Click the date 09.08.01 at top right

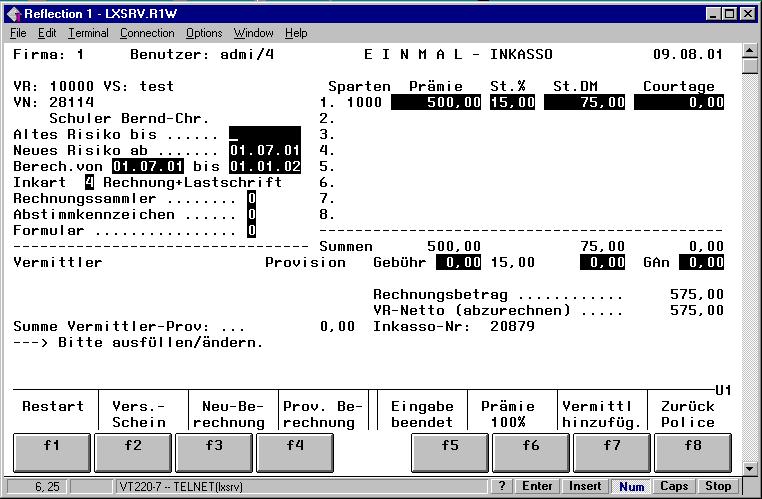(x=688, y=54)
